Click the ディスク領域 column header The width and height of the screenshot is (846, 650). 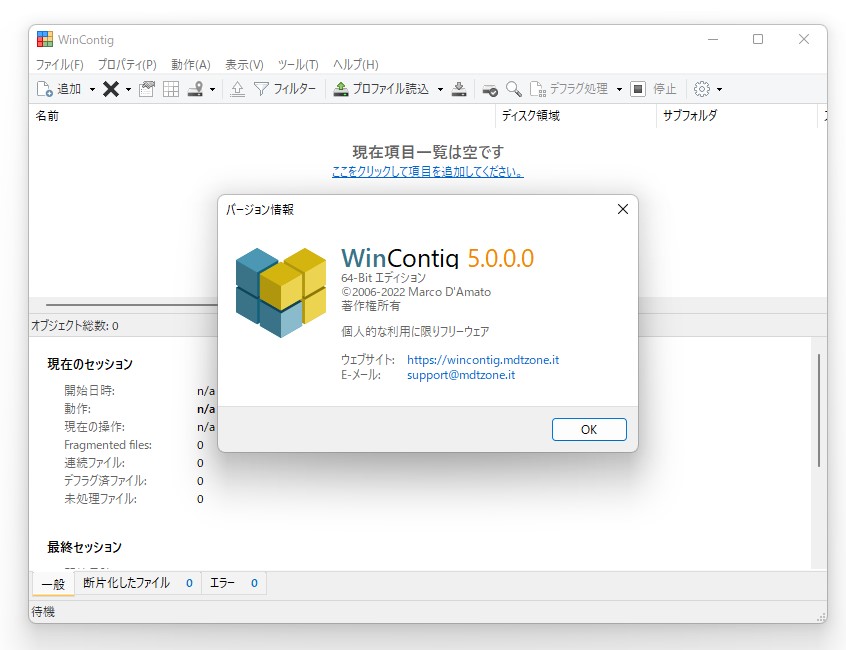tap(576, 116)
